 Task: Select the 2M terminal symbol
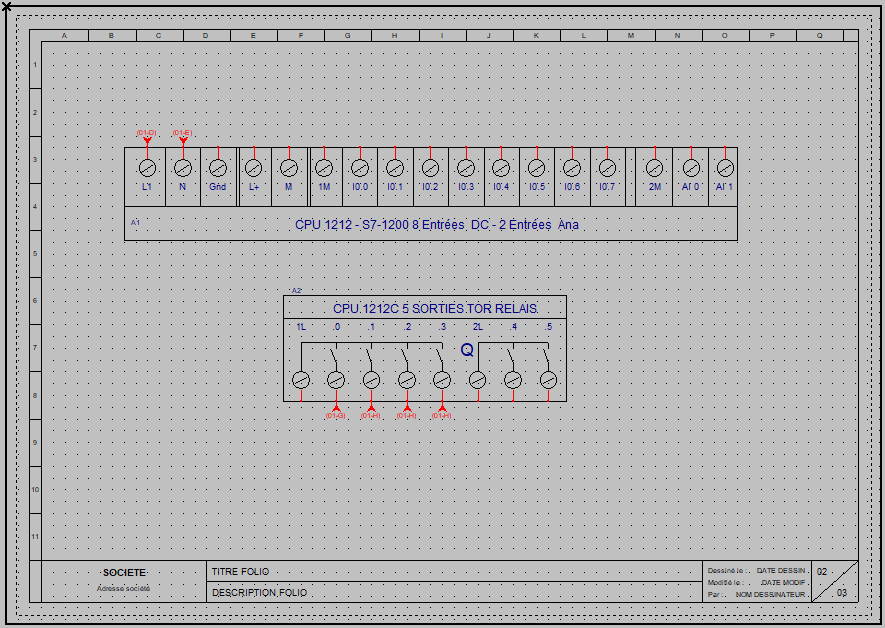(x=654, y=168)
